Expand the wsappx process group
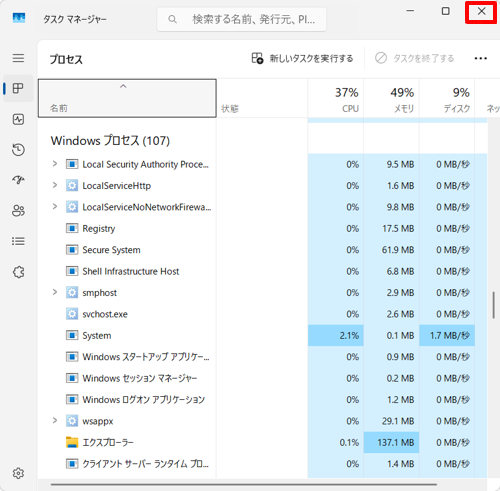 (55, 420)
